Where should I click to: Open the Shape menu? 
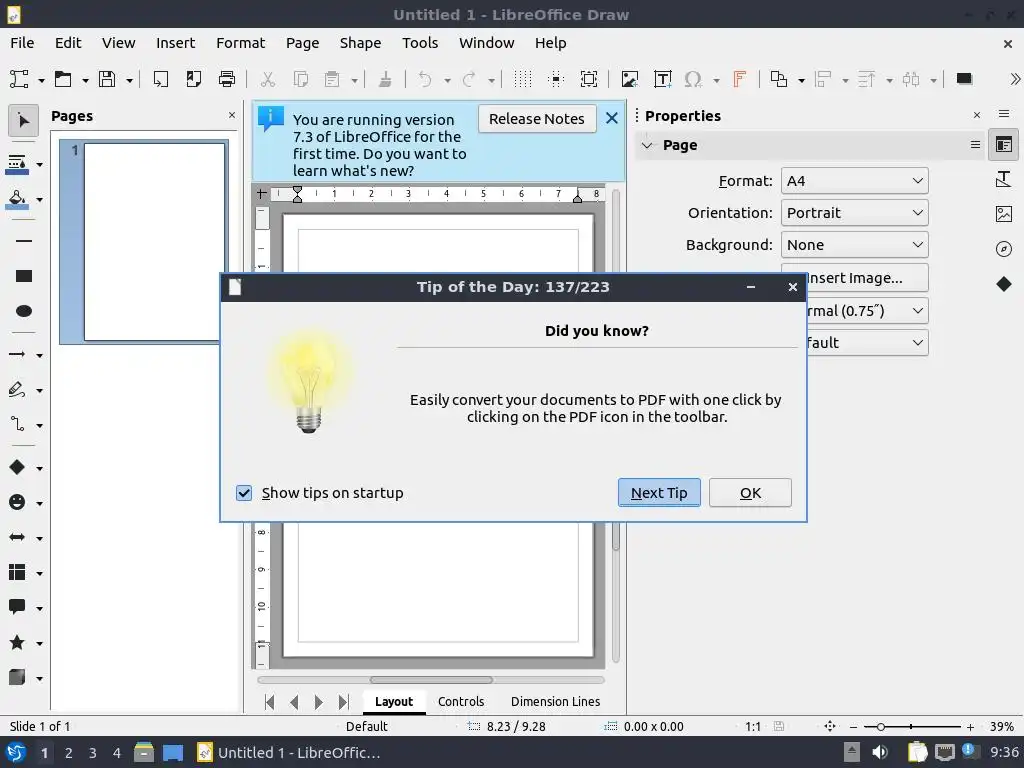(x=360, y=43)
